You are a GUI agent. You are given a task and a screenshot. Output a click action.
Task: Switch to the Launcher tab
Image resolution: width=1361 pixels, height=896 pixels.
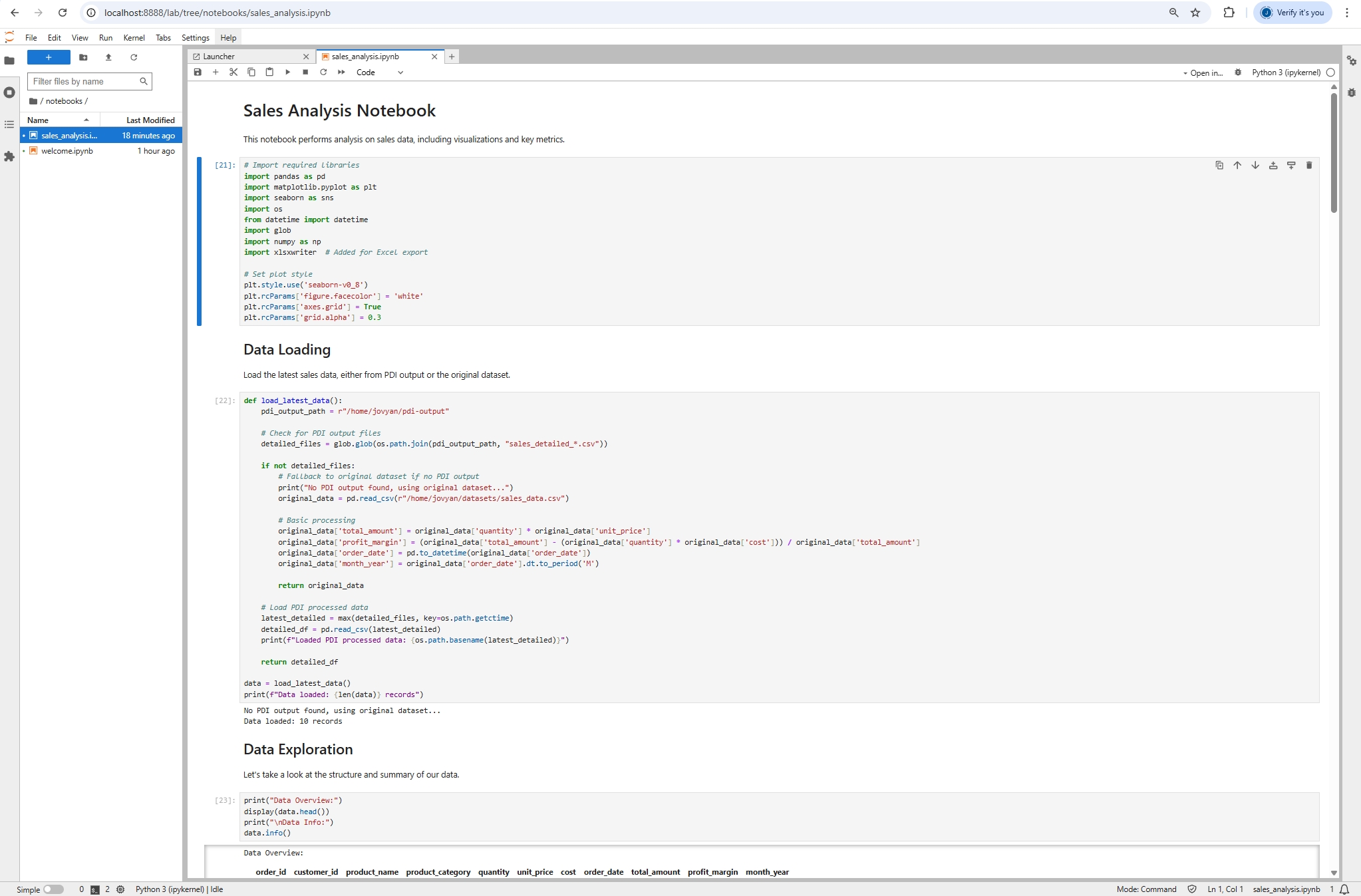[x=220, y=57]
